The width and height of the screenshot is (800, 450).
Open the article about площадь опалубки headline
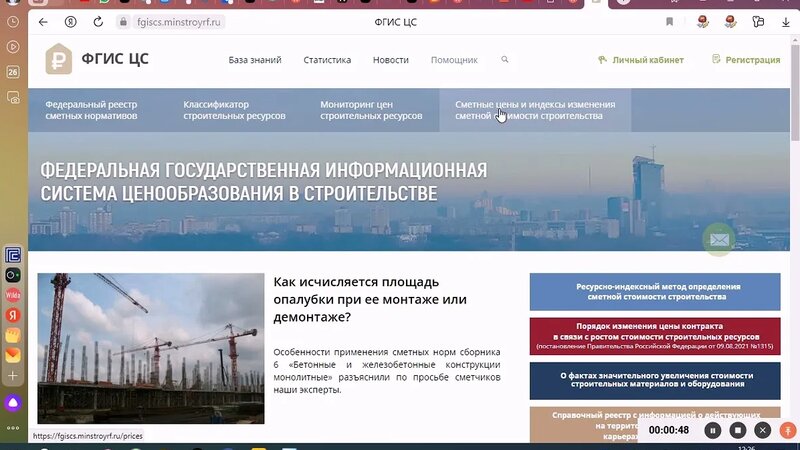pyautogui.click(x=370, y=299)
